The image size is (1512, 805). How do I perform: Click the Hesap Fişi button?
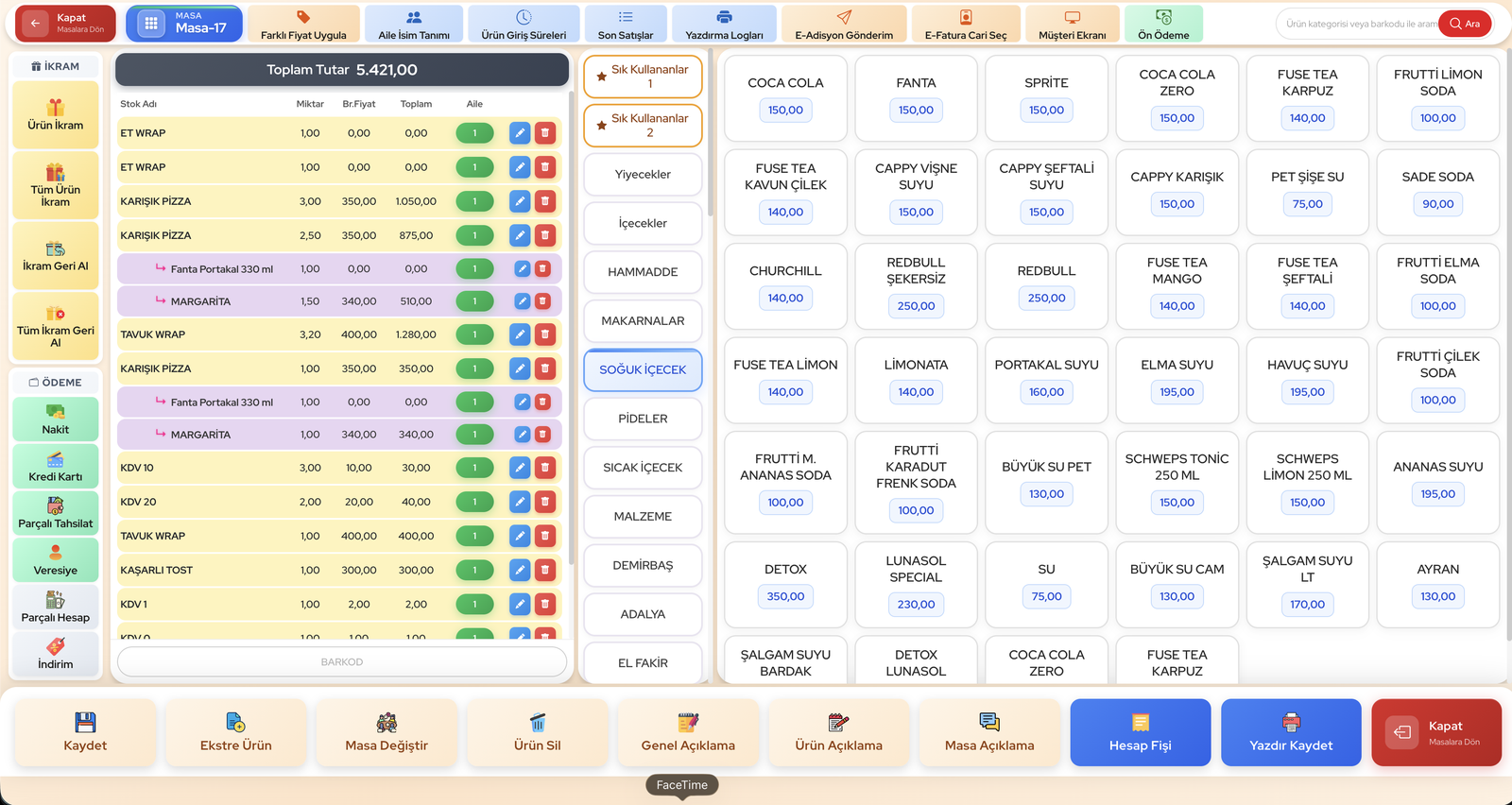coord(1141,732)
